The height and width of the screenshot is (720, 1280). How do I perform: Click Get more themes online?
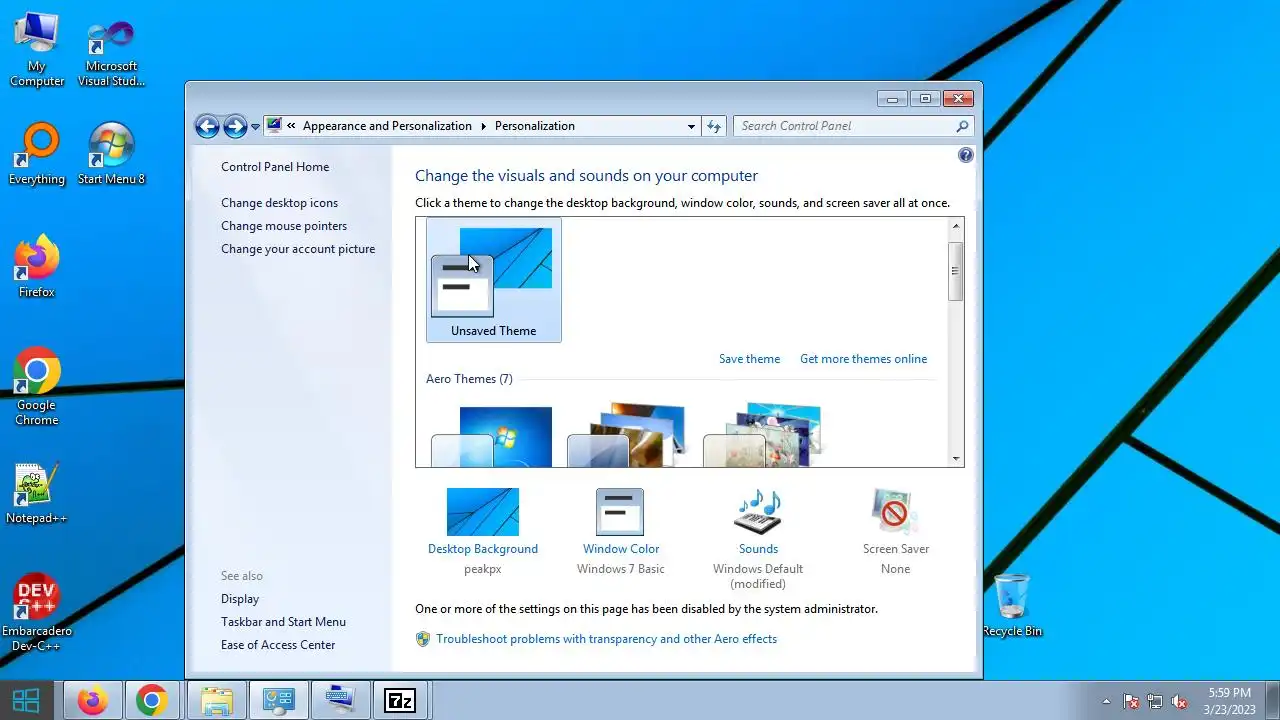coord(863,359)
